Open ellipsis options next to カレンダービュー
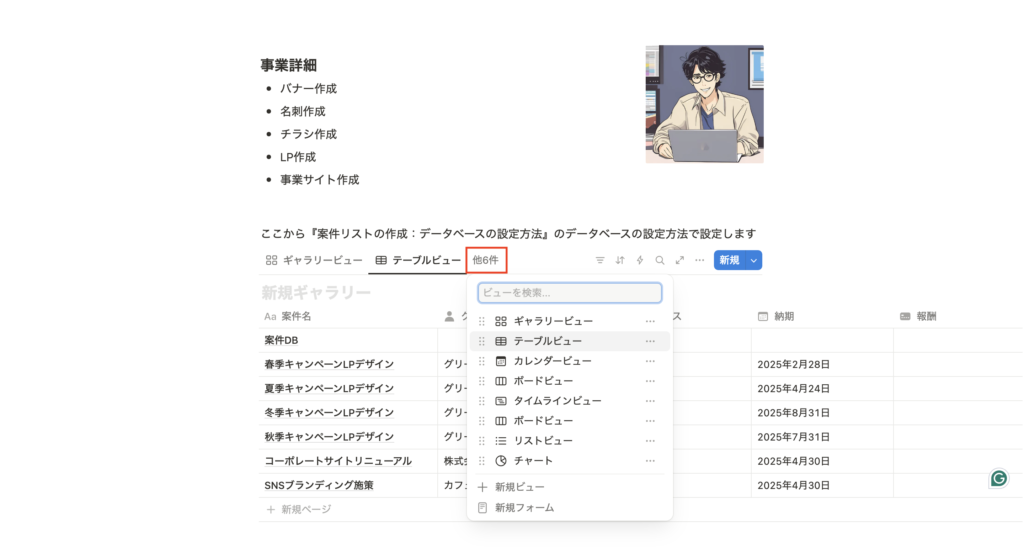 650,361
